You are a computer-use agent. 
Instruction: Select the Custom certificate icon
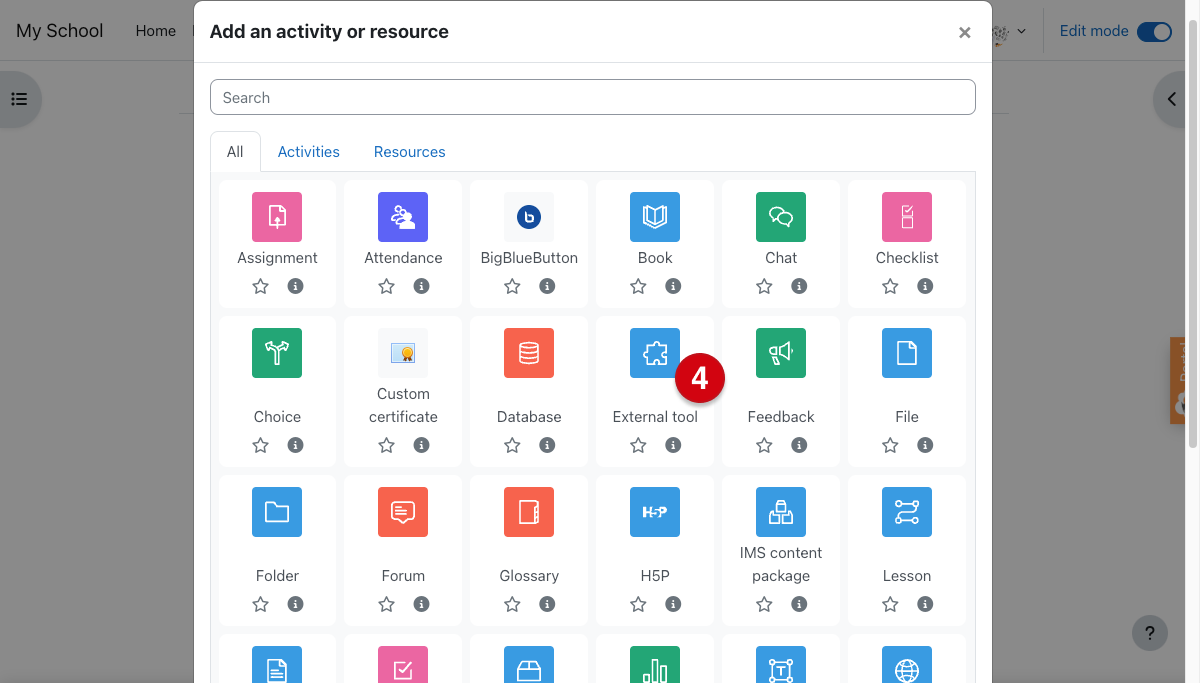point(403,353)
